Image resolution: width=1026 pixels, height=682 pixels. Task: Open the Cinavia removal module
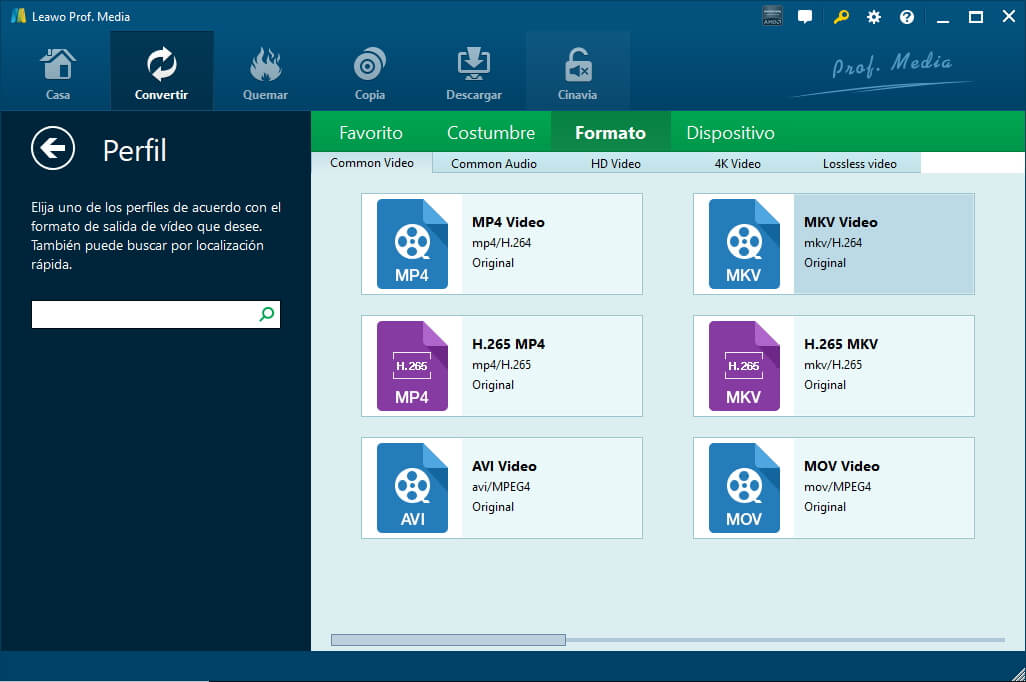(578, 73)
